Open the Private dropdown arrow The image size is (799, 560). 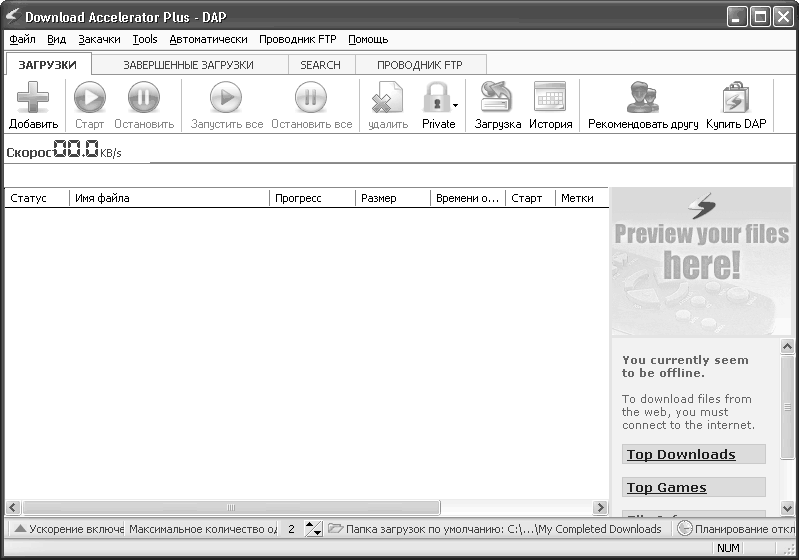(x=456, y=105)
